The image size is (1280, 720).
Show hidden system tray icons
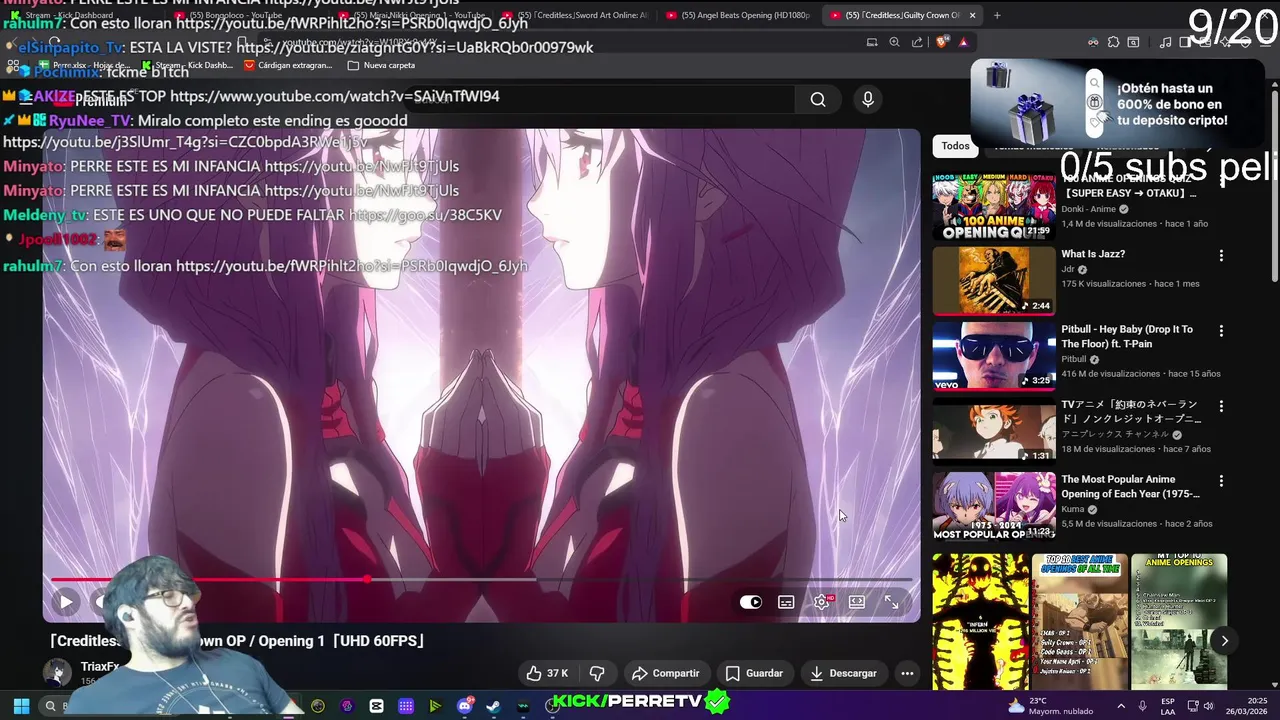1119,706
